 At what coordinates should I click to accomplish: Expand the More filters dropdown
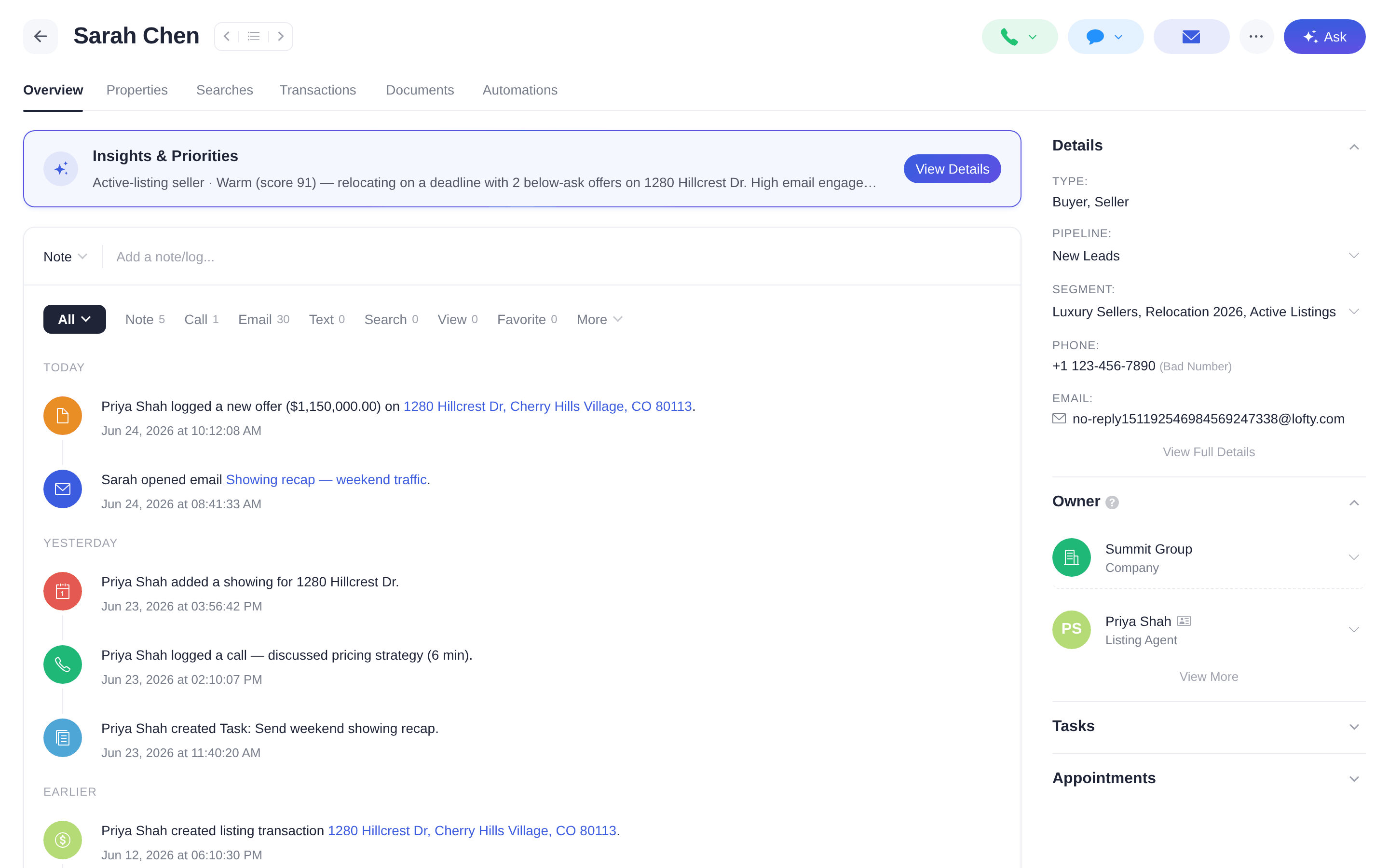point(599,319)
